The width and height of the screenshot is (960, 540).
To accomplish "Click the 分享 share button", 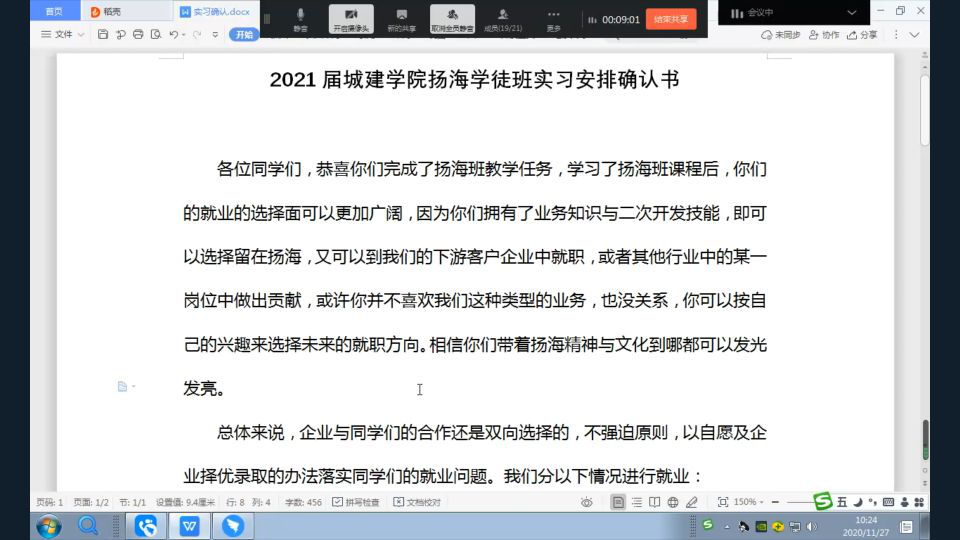I will click(x=862, y=34).
